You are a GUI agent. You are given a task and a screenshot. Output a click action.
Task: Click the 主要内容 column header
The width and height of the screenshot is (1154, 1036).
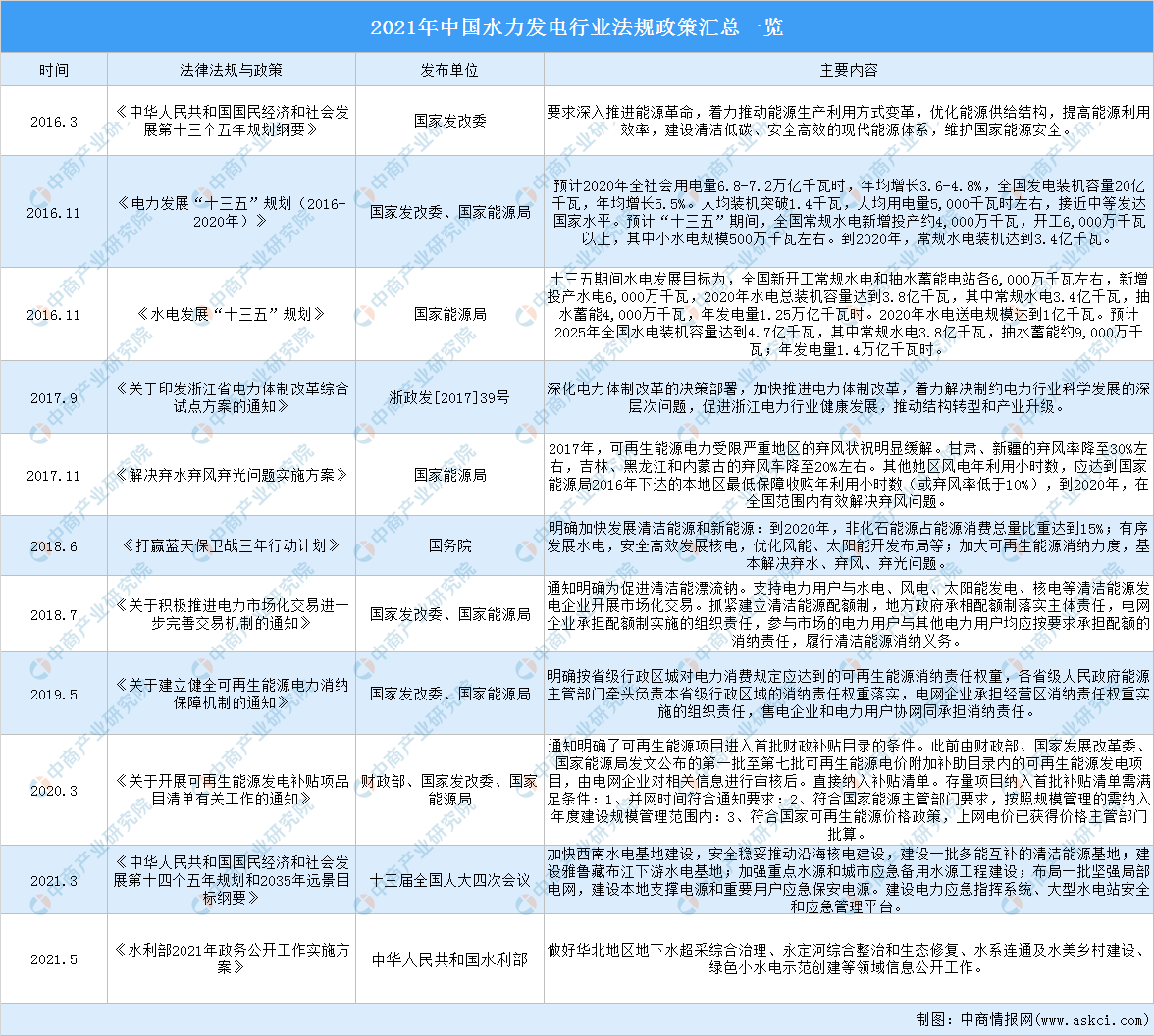849,71
